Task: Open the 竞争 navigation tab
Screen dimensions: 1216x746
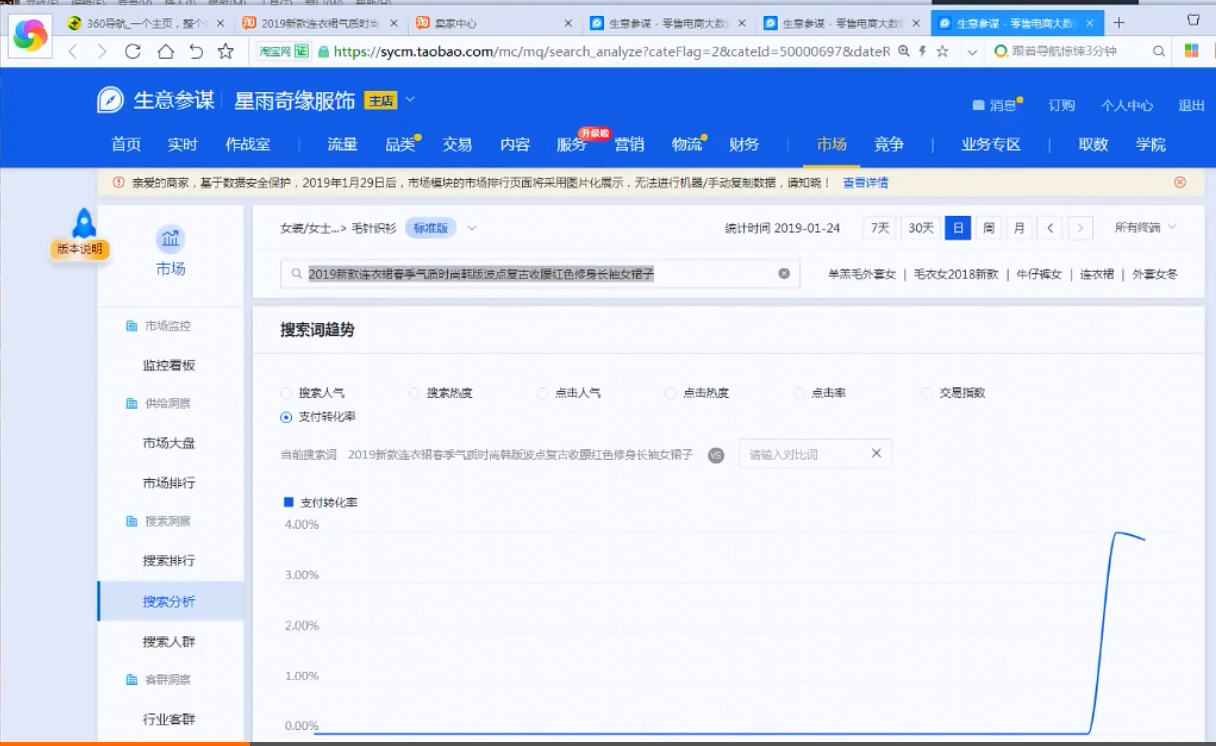Action: [888, 144]
